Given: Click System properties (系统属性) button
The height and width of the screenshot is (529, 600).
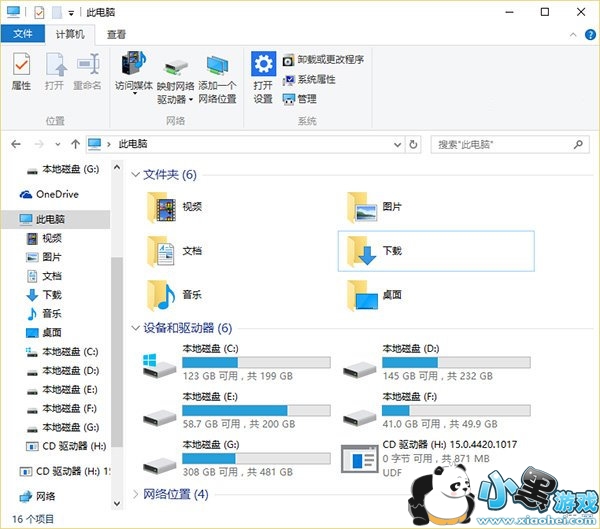Looking at the screenshot, I should pyautogui.click(x=309, y=80).
